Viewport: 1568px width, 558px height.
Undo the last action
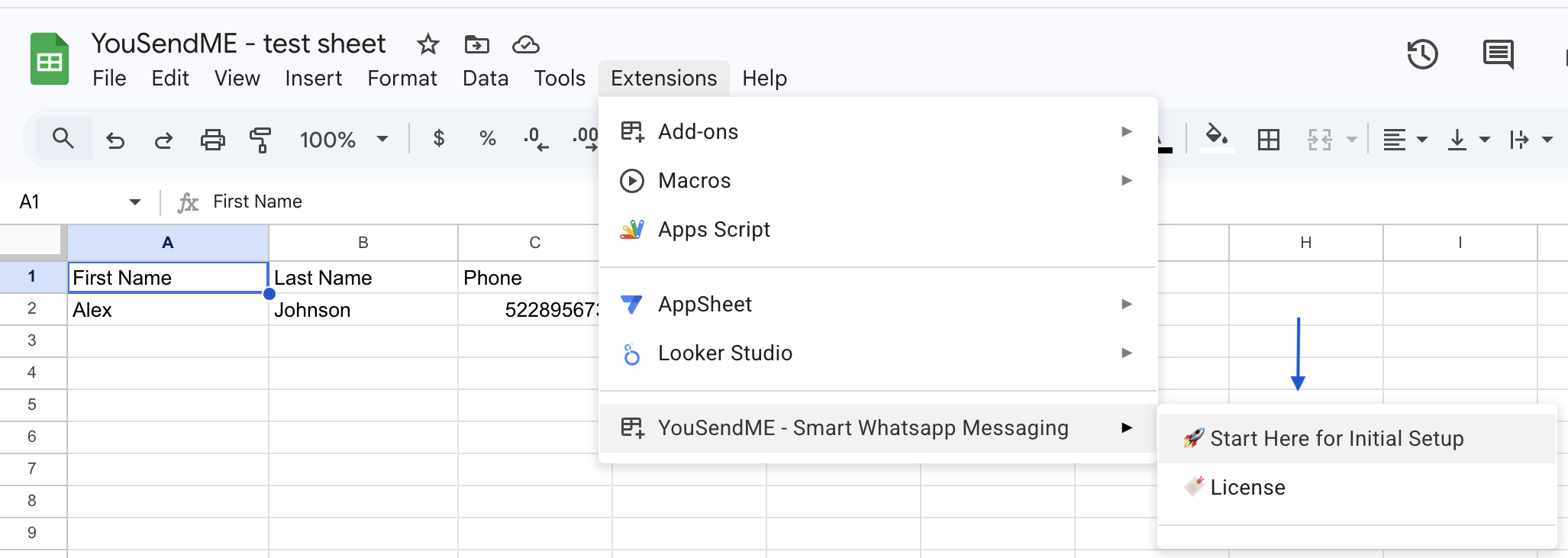pos(115,140)
